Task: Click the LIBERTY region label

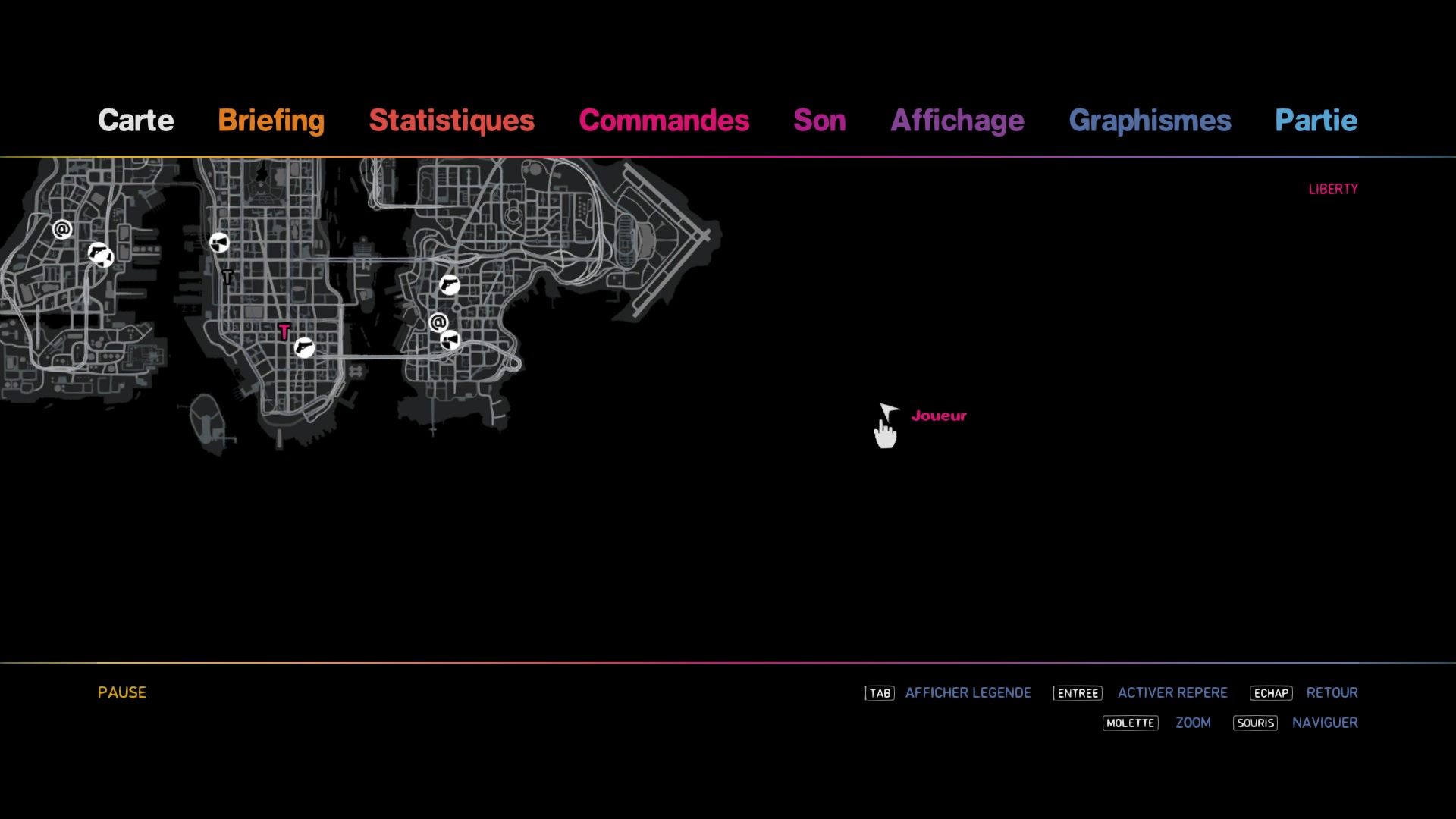Action: click(1333, 189)
